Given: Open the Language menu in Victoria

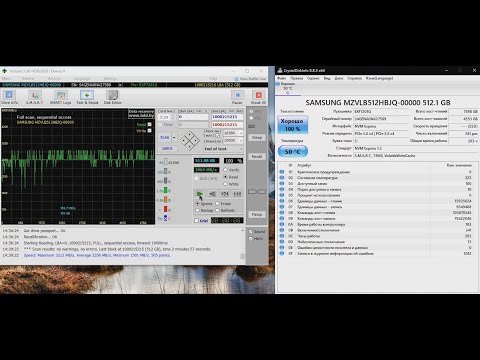Looking at the screenshot, I should pos(82,79).
